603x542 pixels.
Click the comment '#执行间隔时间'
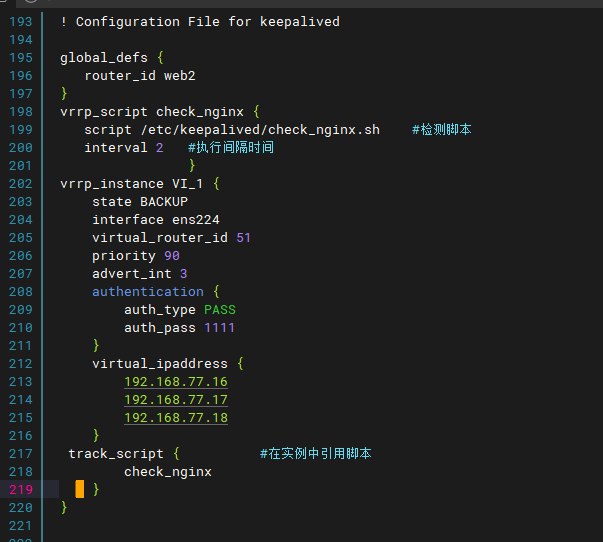[231, 148]
